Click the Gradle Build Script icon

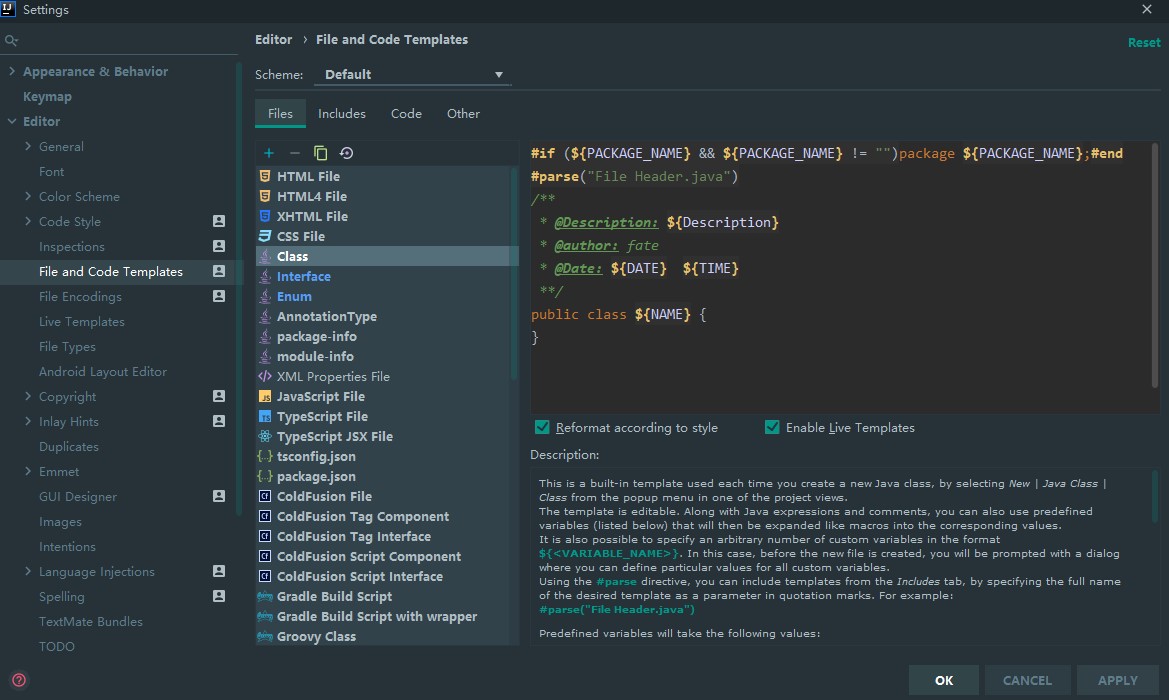(x=265, y=596)
